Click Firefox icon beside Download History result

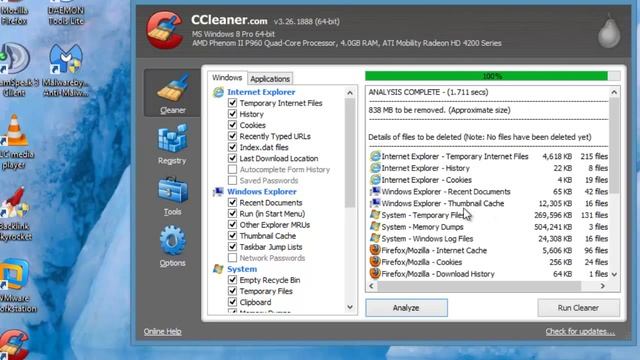pyautogui.click(x=375, y=274)
